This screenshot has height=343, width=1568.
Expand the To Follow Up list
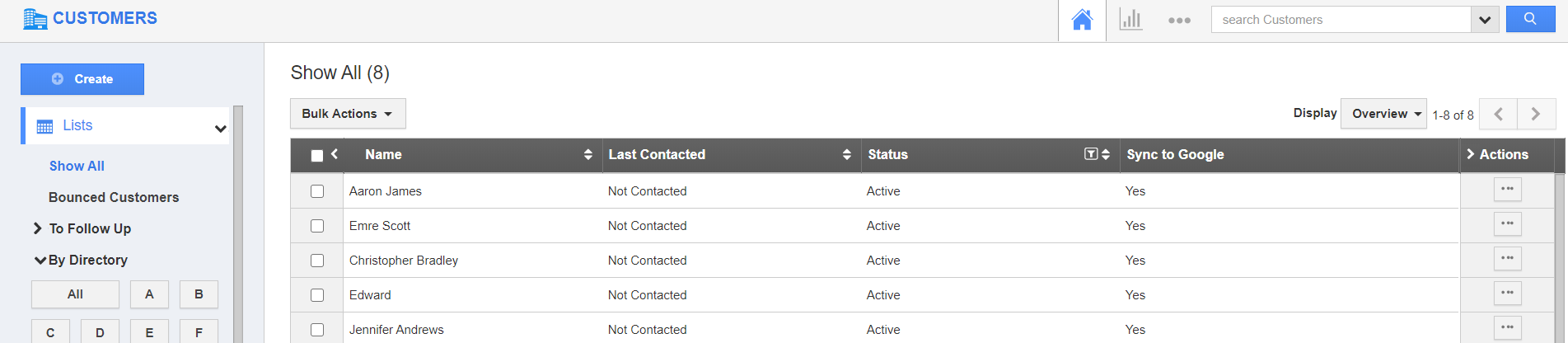point(38,228)
